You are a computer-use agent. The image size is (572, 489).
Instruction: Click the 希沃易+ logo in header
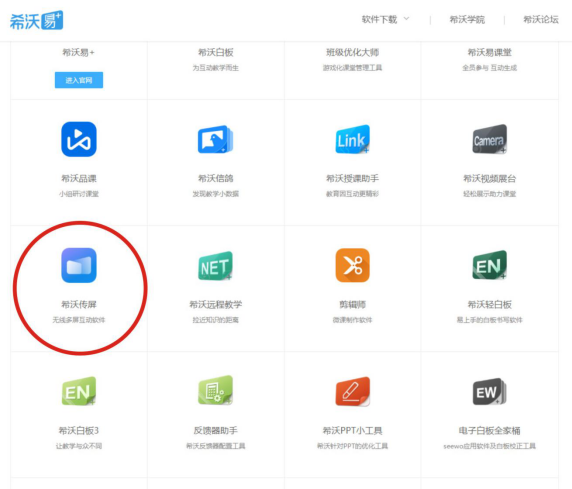[36, 20]
